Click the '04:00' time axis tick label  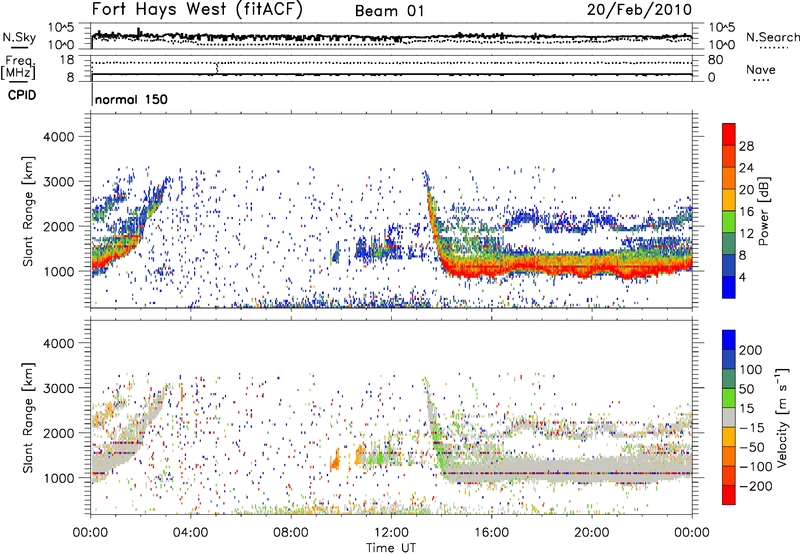[x=190, y=533]
